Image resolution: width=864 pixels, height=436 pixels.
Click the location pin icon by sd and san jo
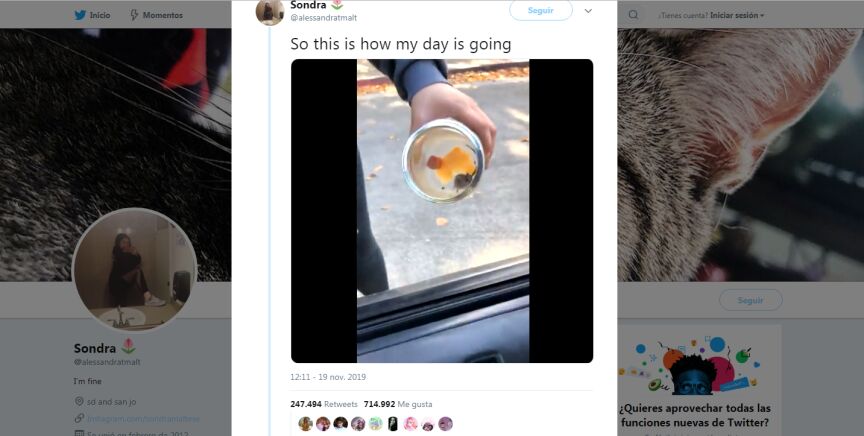(x=78, y=400)
